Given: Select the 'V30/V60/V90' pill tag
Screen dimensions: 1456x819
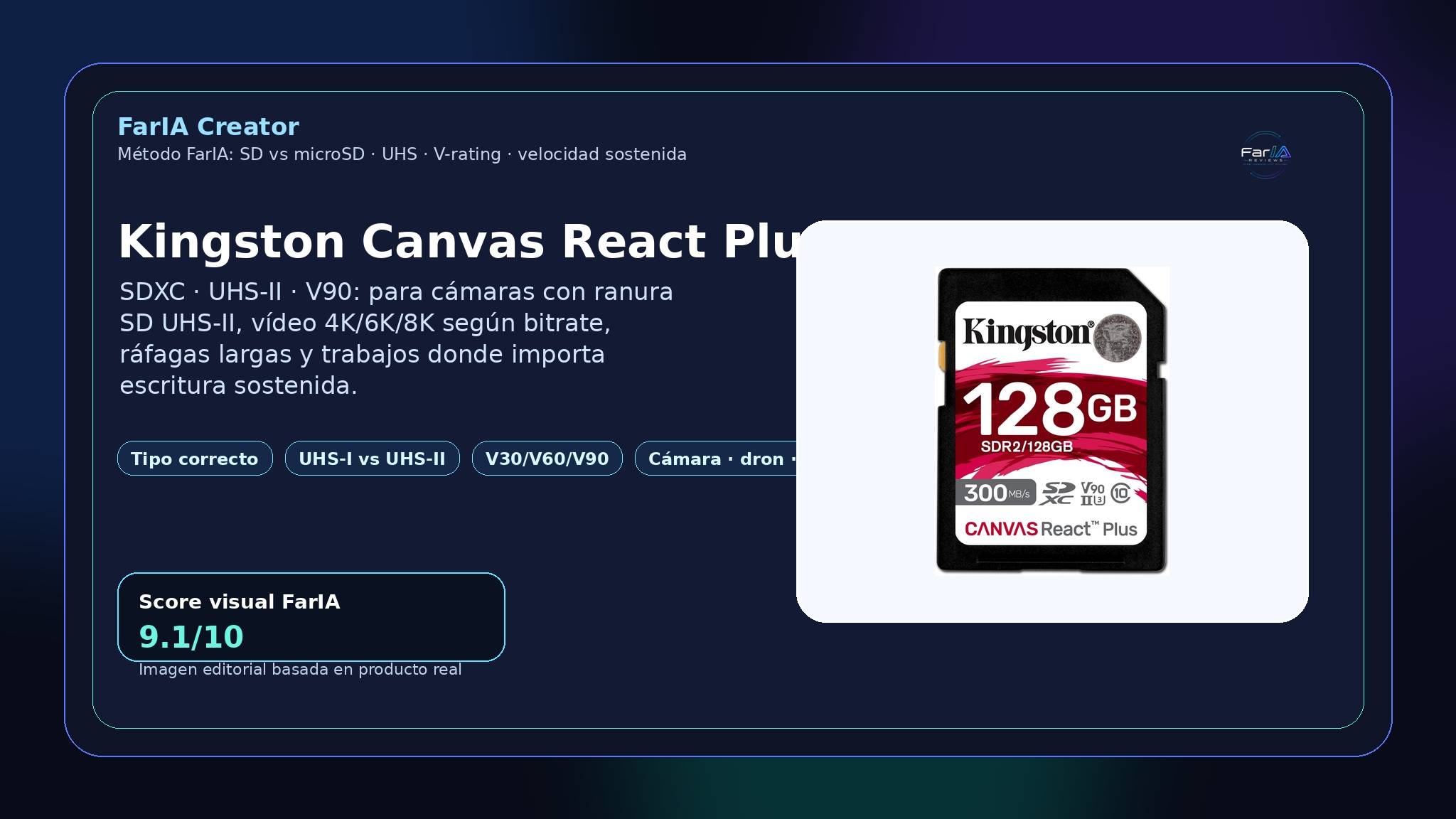Looking at the screenshot, I should point(547,459).
